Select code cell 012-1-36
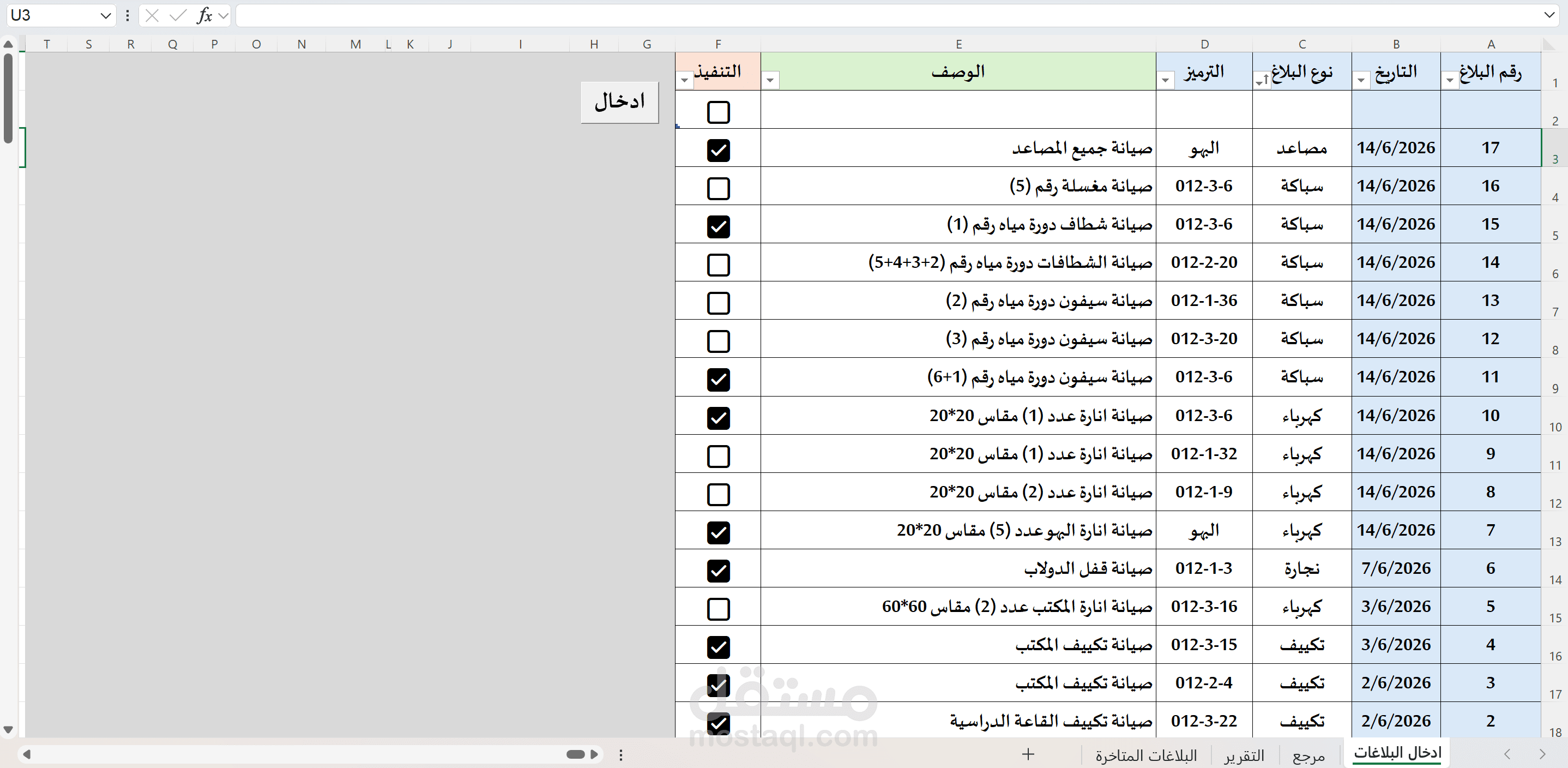Screen dimensions: 1568x768 [1204, 301]
